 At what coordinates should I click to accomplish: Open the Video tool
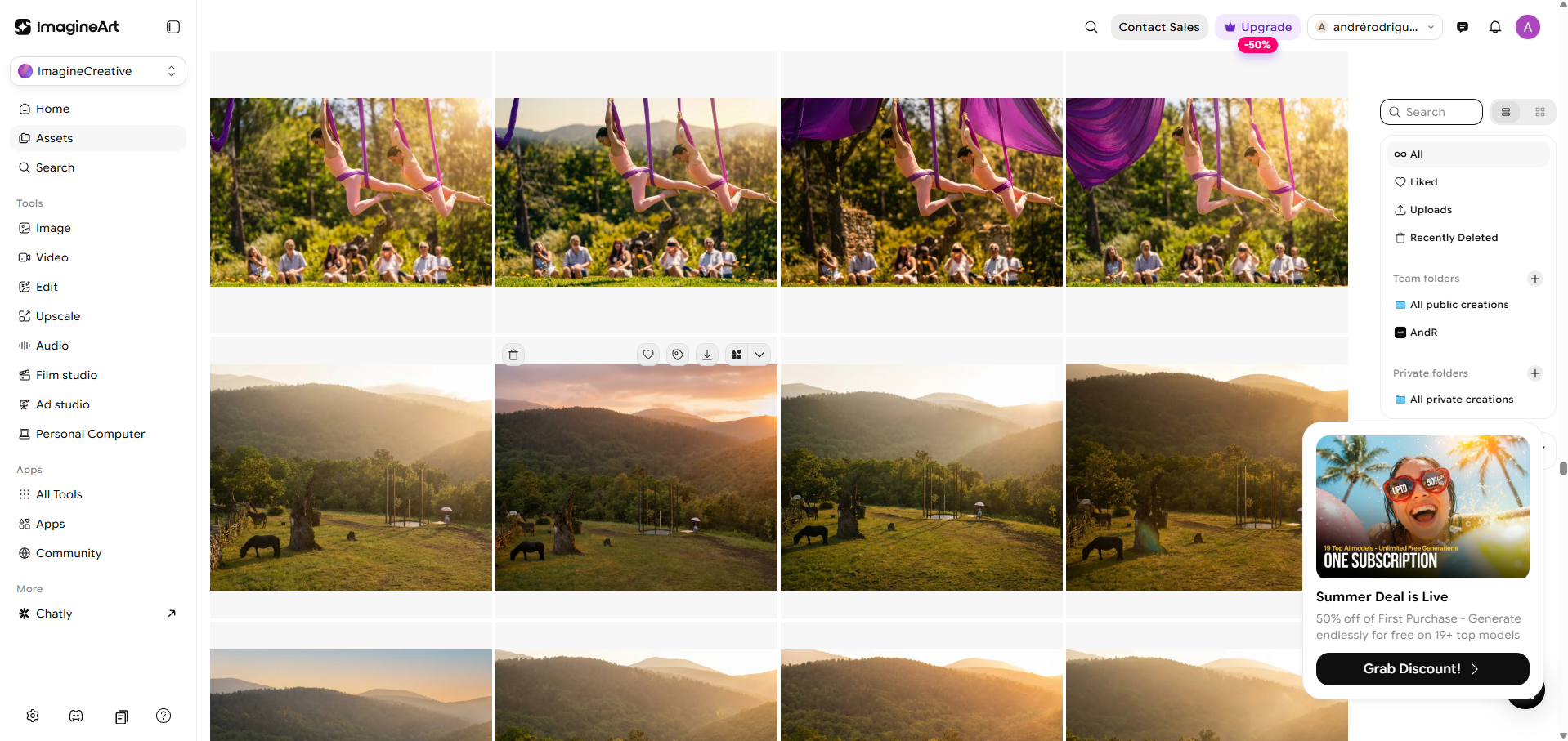(98, 257)
